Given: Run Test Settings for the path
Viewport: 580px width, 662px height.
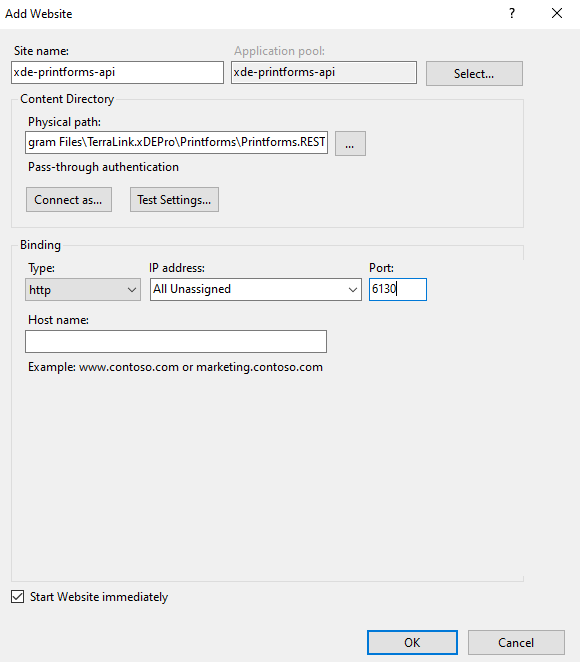Looking at the screenshot, I should pyautogui.click(x=174, y=200).
